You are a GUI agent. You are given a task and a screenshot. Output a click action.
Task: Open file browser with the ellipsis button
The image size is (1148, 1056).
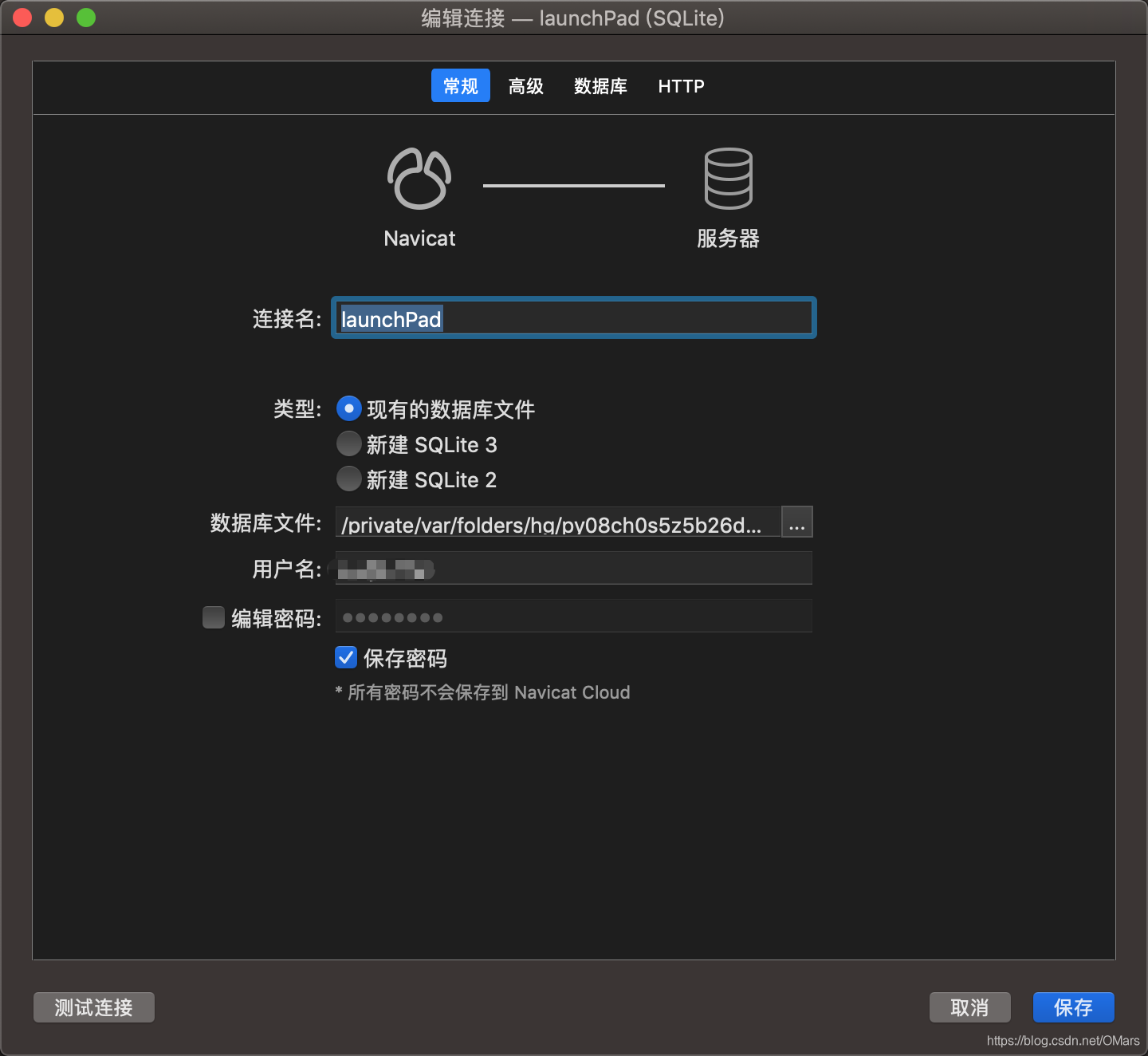pos(797,522)
